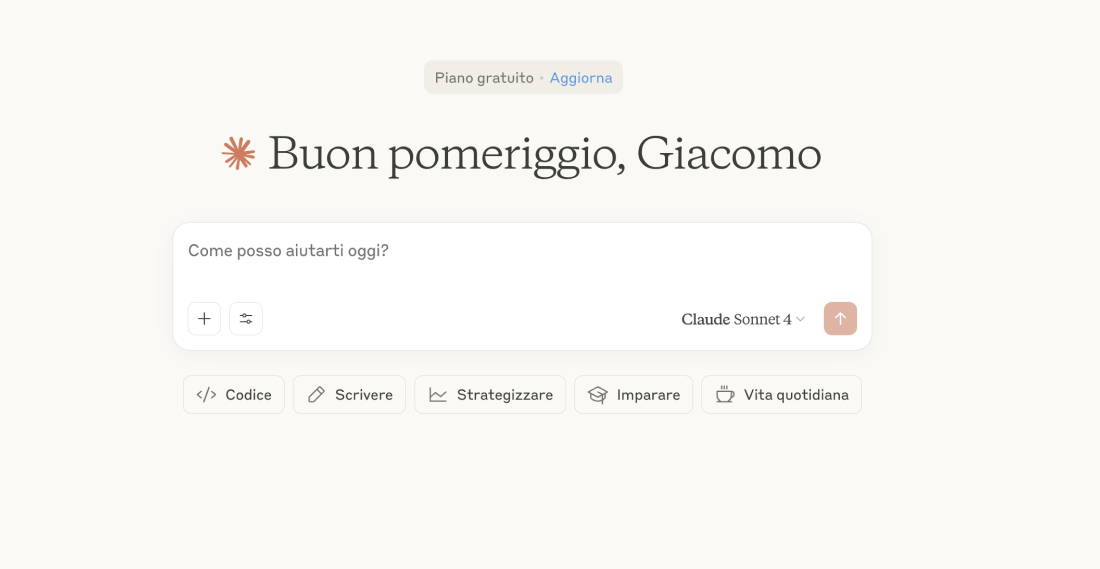Expand the chevron beside Sonnet 4
1100x569 pixels.
tap(801, 320)
